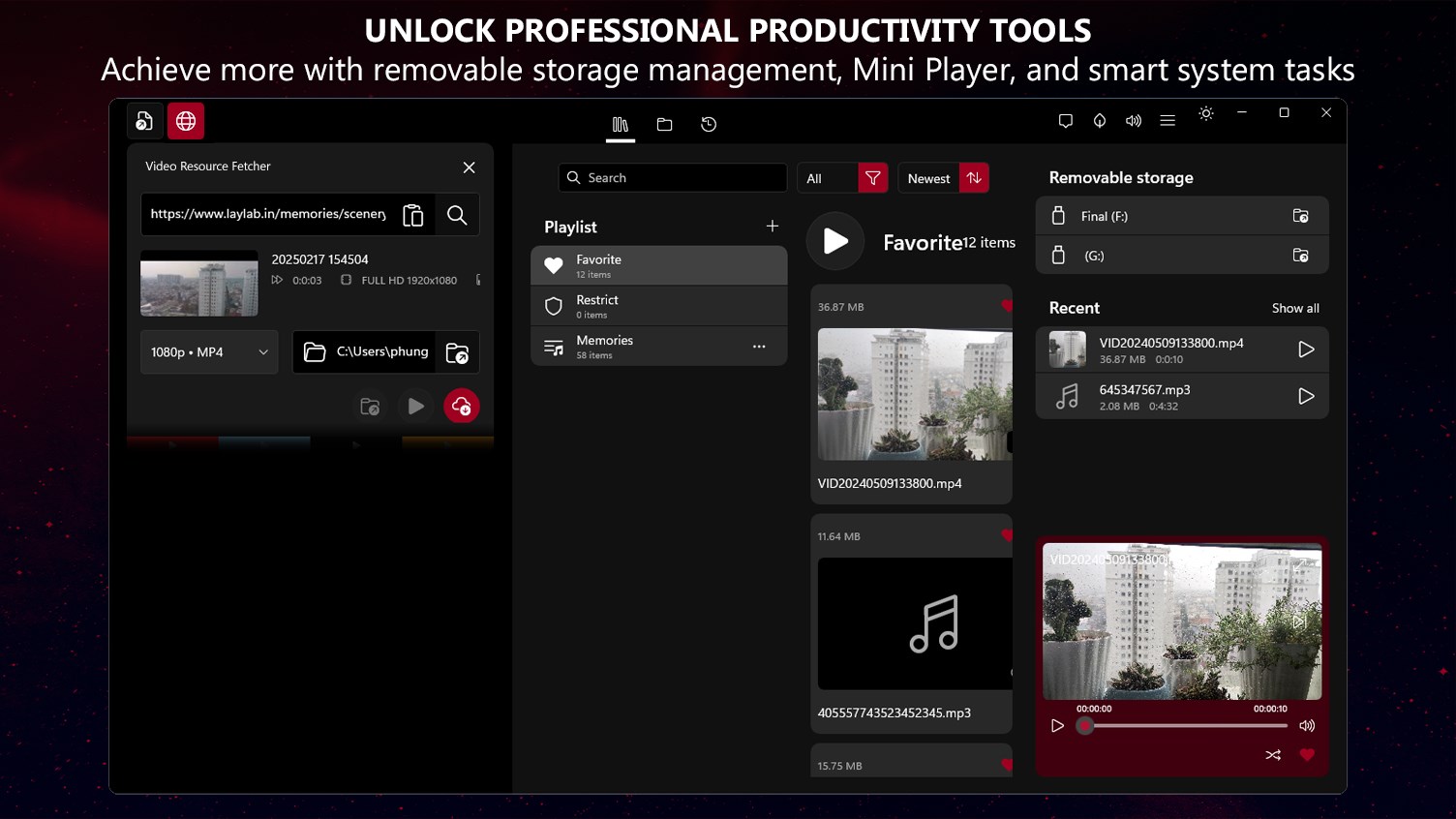
Task: Click the Show all recent link
Action: (x=1295, y=308)
